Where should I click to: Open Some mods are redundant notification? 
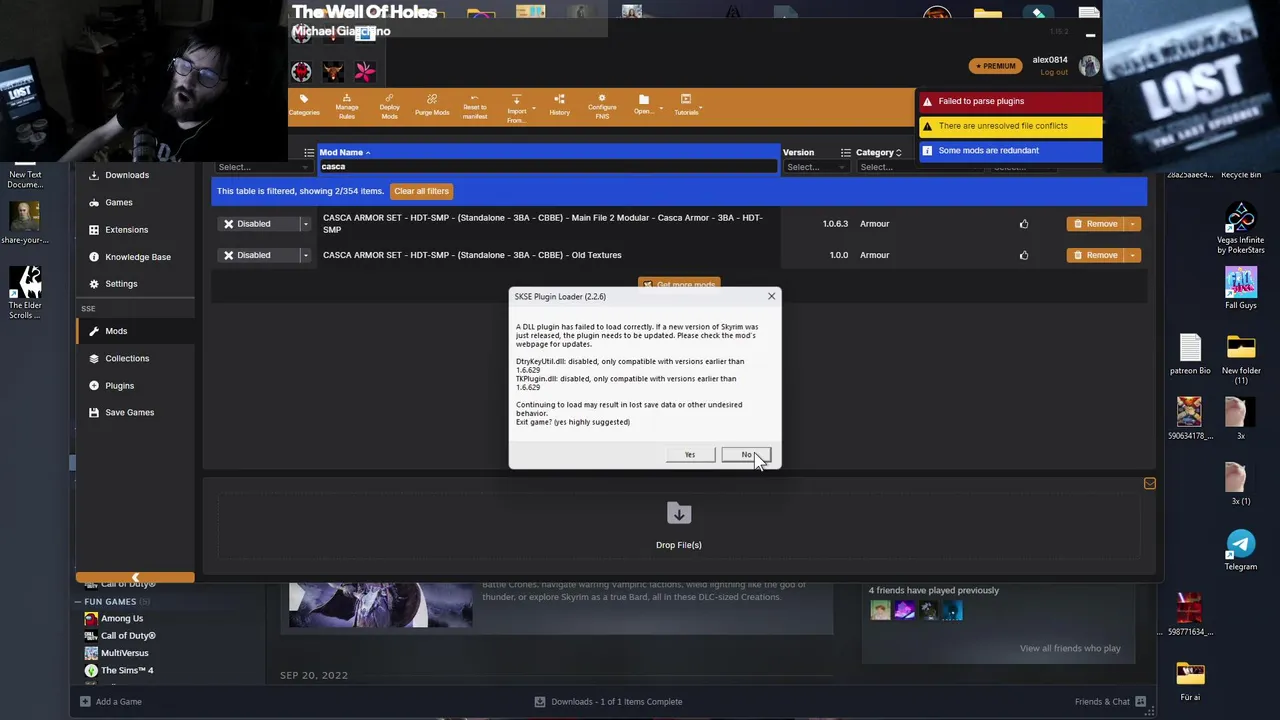pyautogui.click(x=1010, y=151)
